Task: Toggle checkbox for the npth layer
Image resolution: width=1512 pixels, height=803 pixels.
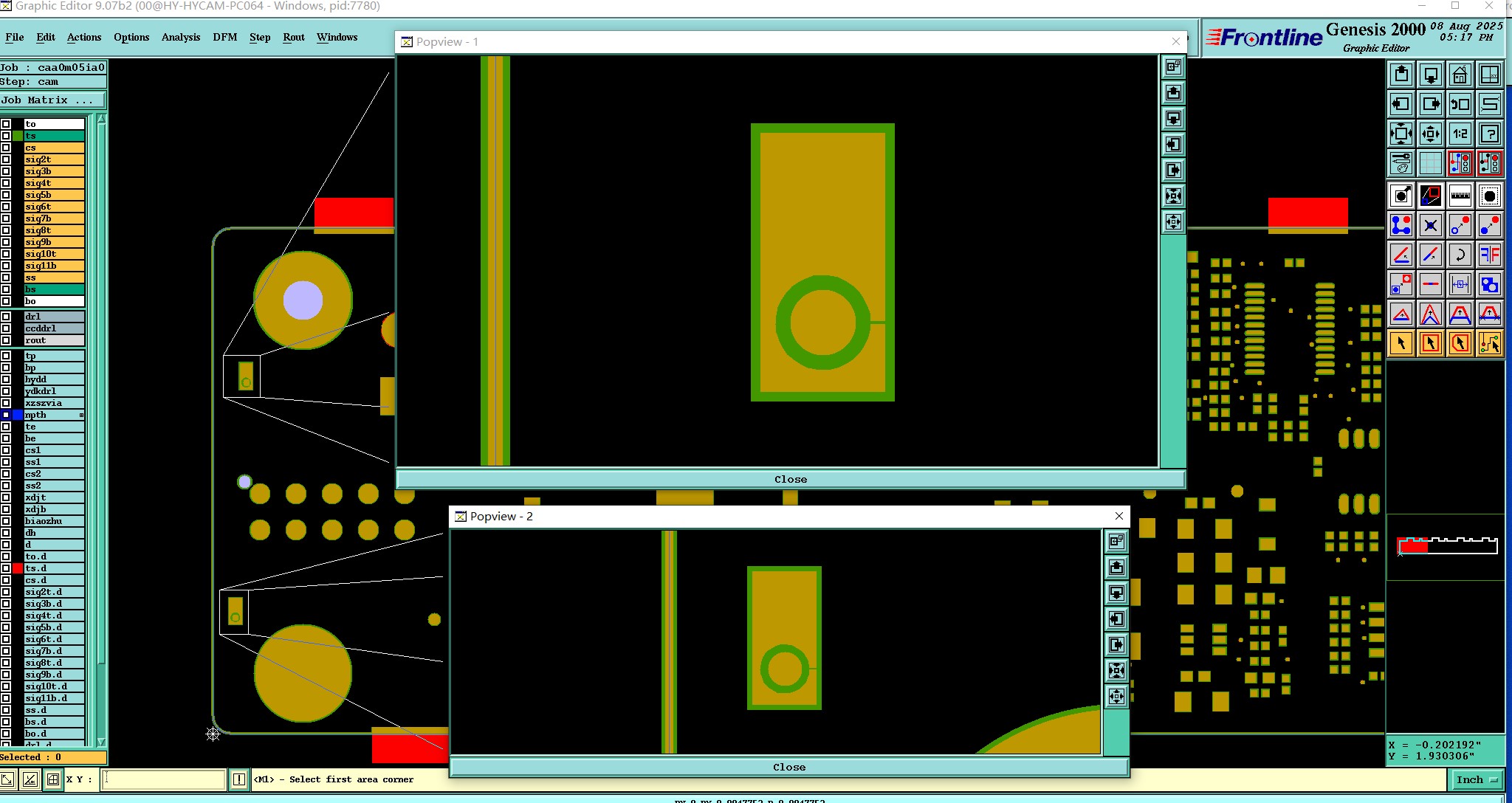Action: (6, 415)
